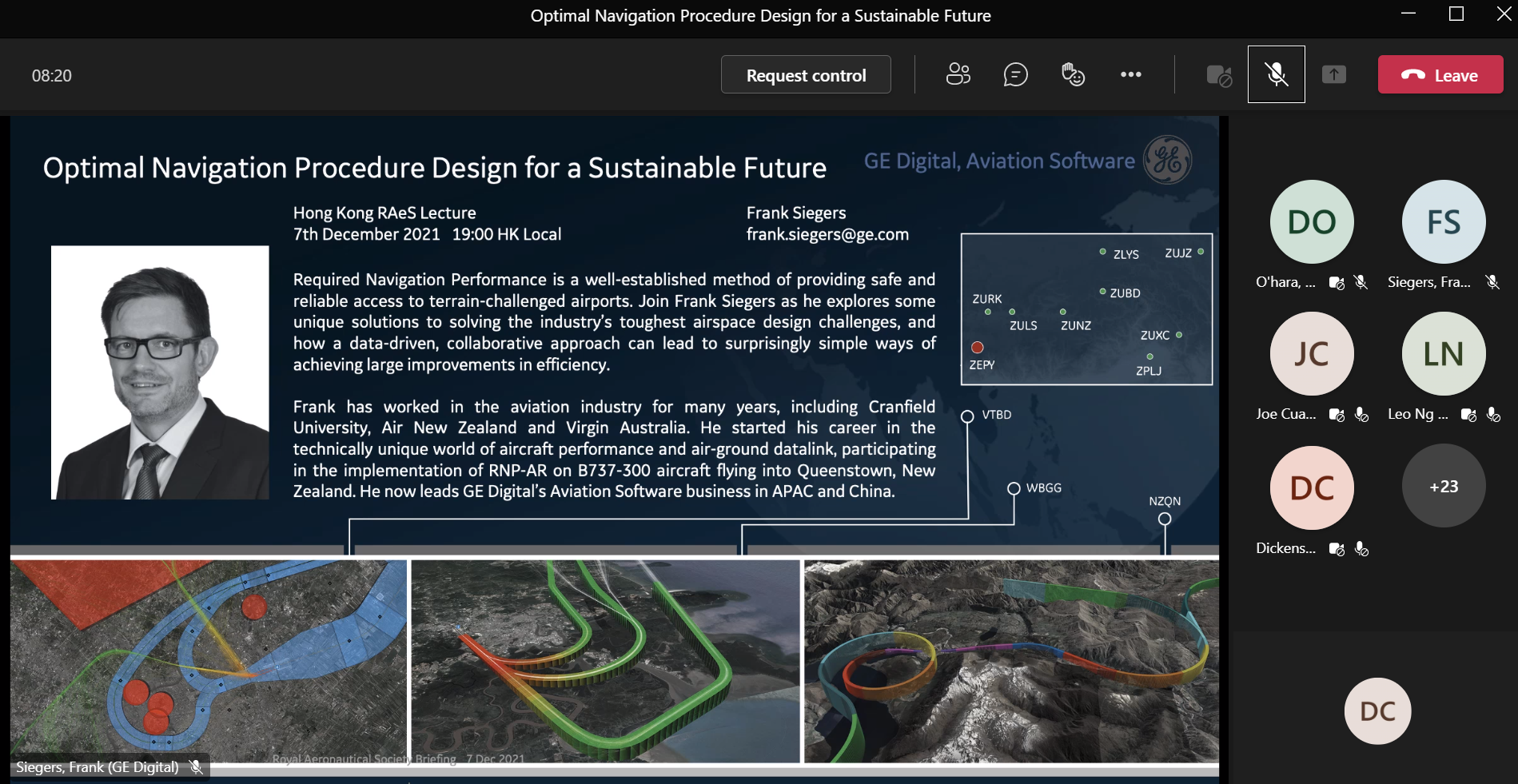The width and height of the screenshot is (1518, 784).
Task: Click the Request control button
Action: tap(806, 75)
